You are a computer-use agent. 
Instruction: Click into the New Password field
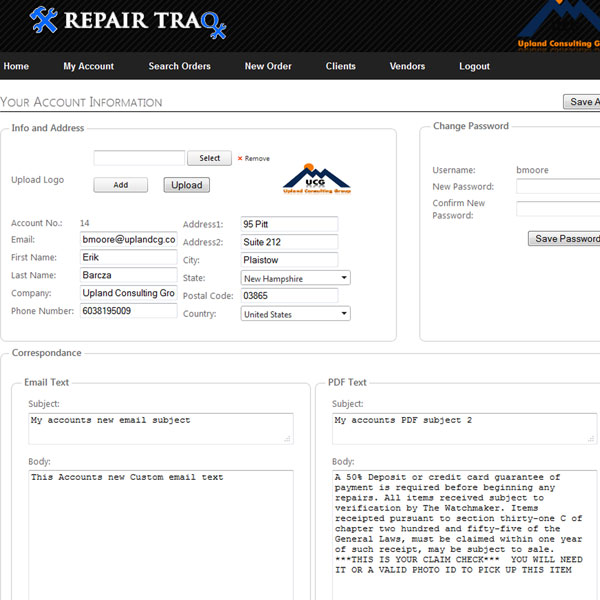(557, 186)
